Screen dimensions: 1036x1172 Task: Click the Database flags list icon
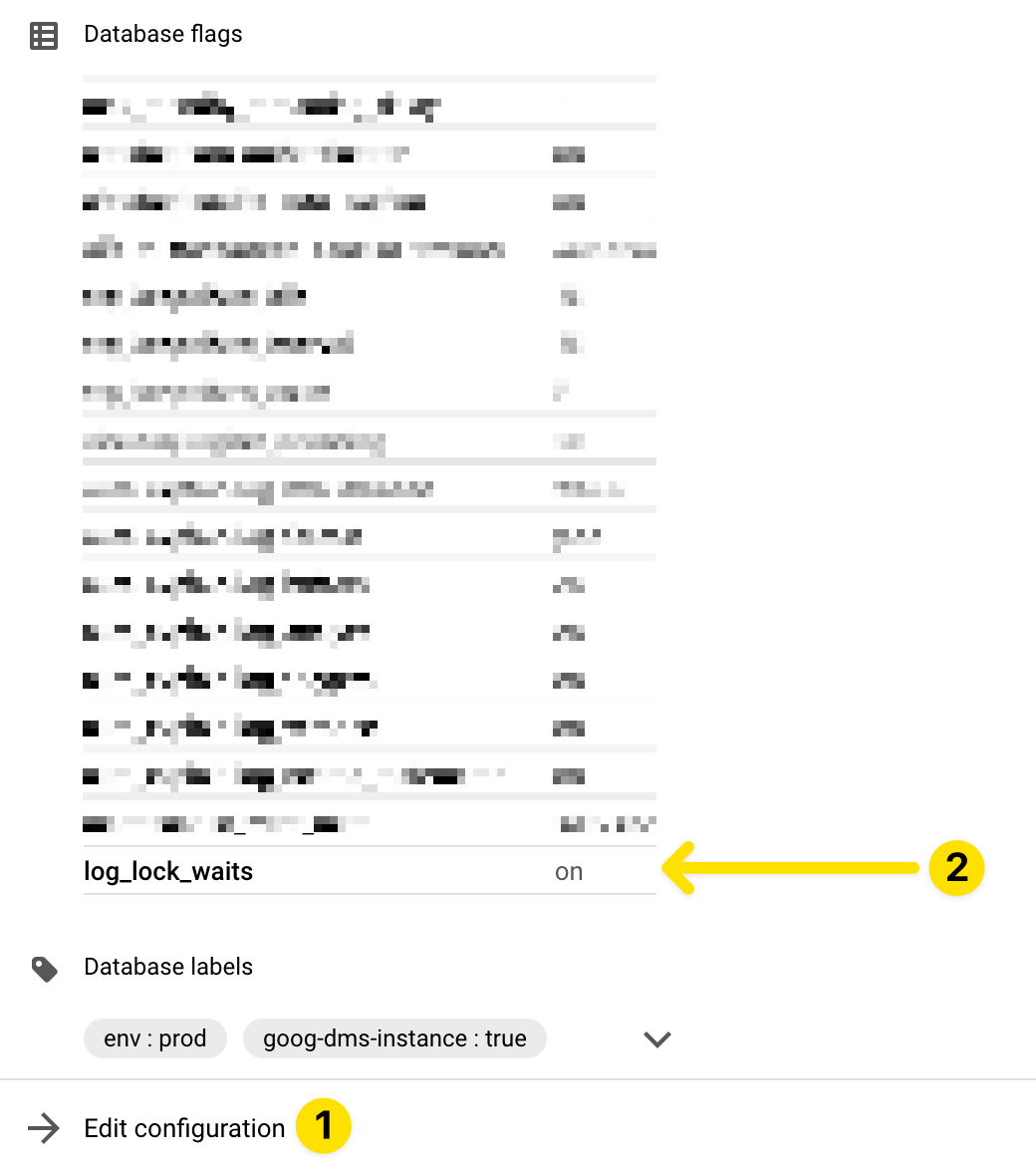[44, 35]
